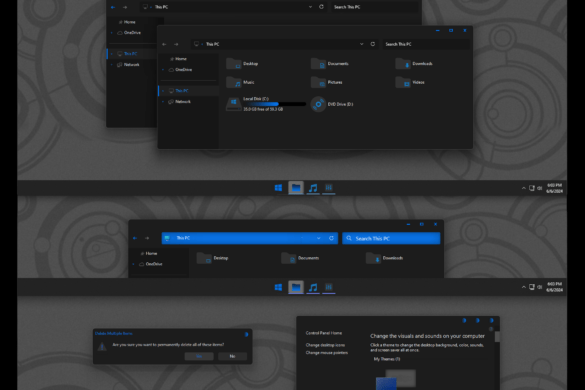Select the Local Disk (C:) drive icon
This screenshot has height=390, width=585.
click(234, 104)
